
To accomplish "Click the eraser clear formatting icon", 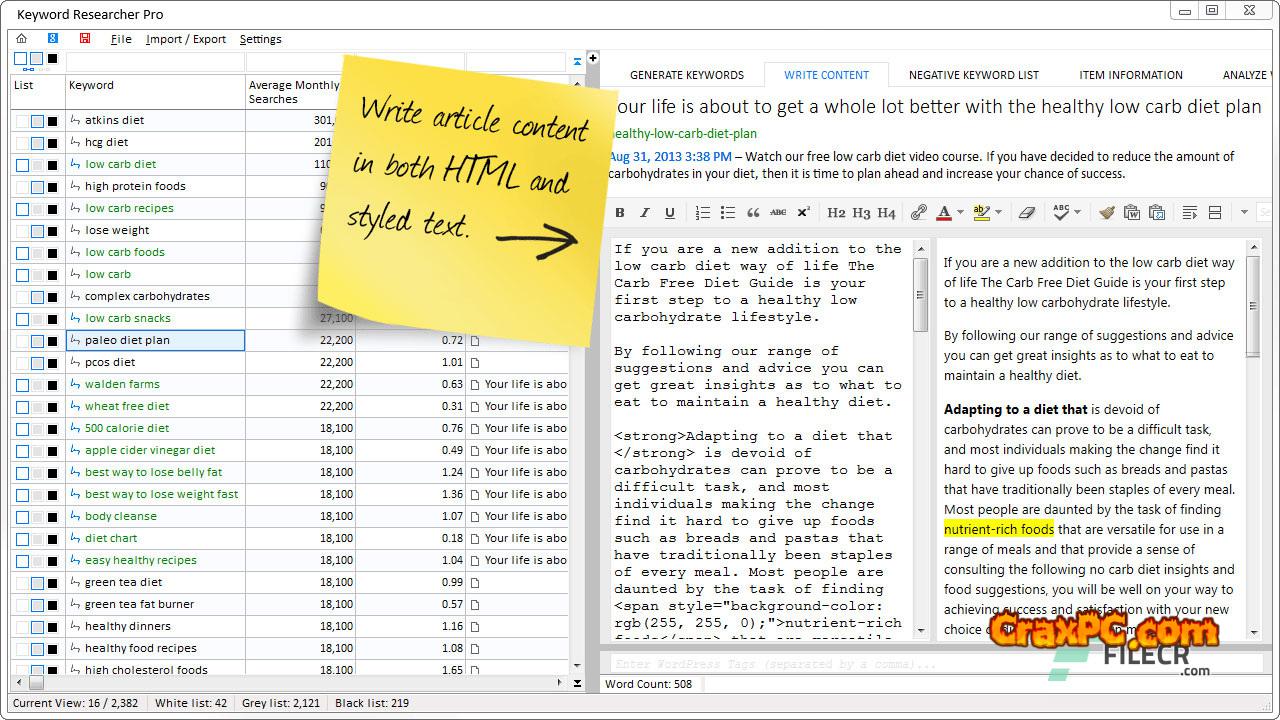I will coord(1027,213).
